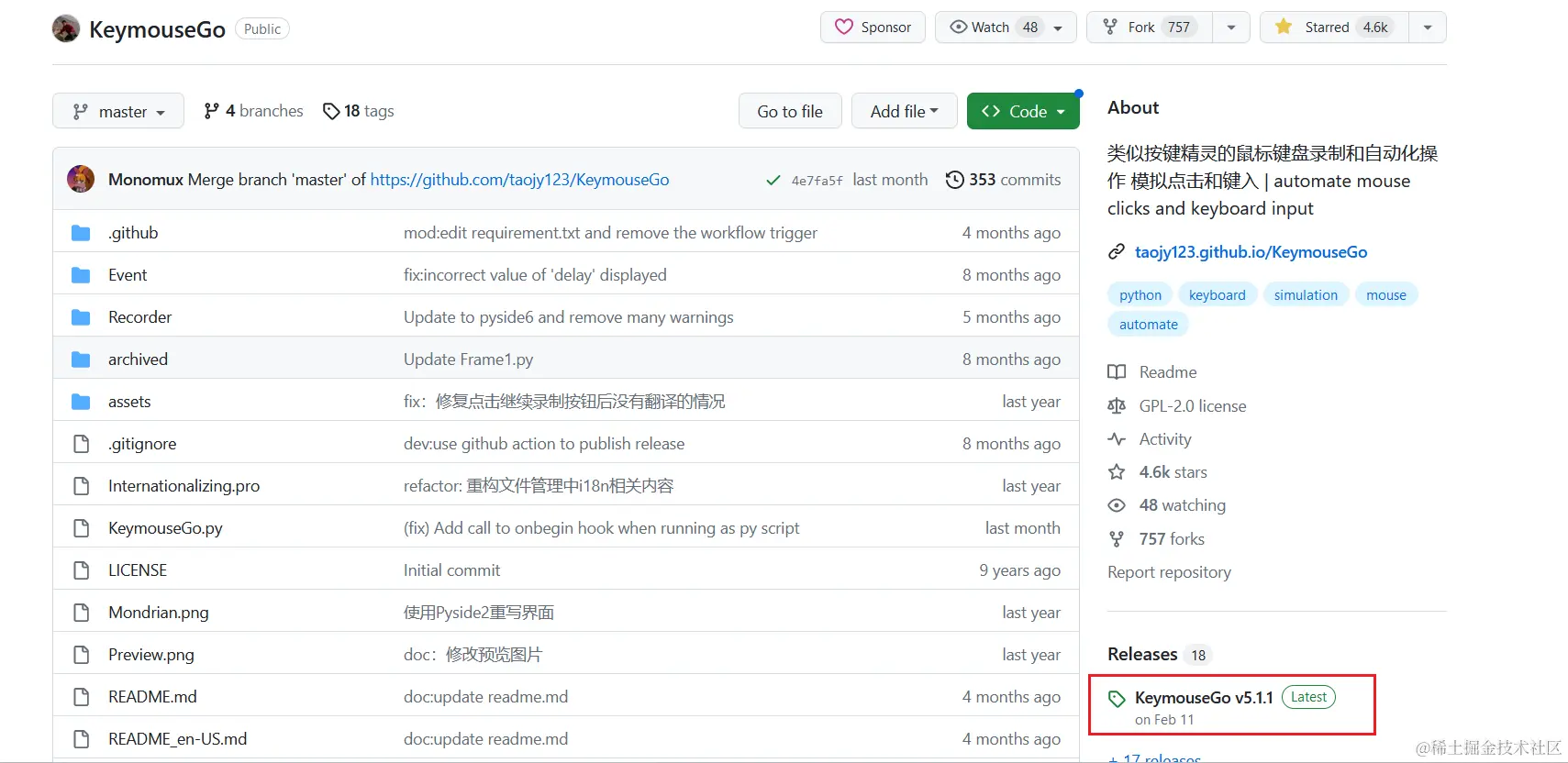The height and width of the screenshot is (763, 1568).
Task: Open the taojy123 KeymouseGo commit URL link
Action: pyautogui.click(x=520, y=180)
